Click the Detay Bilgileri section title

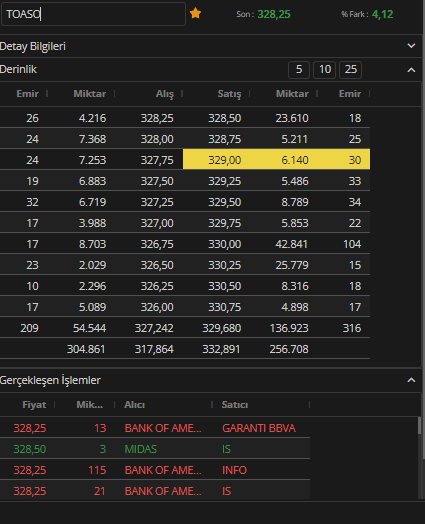pyautogui.click(x=32, y=46)
